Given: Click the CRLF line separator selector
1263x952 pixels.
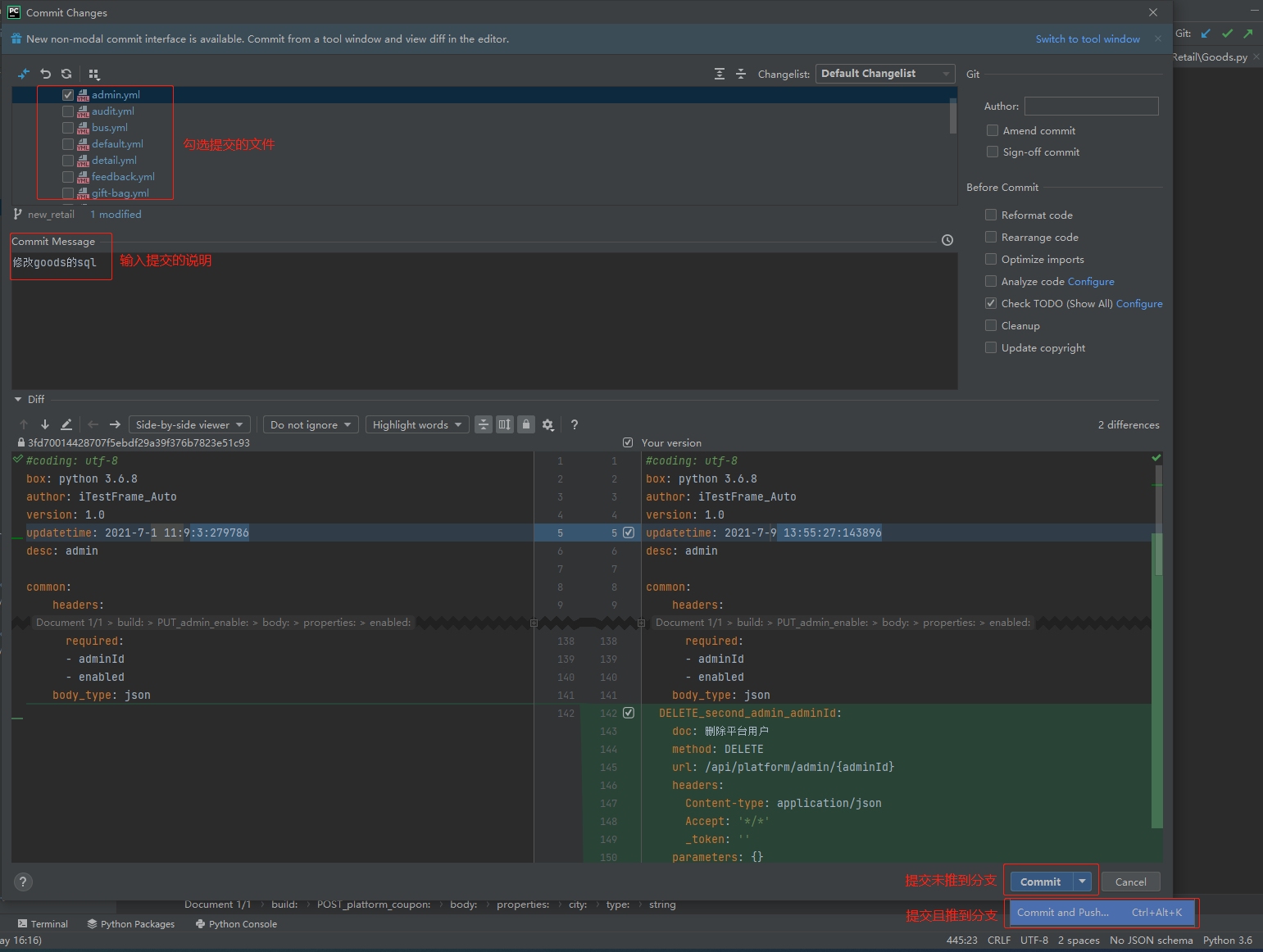Looking at the screenshot, I should 999,940.
